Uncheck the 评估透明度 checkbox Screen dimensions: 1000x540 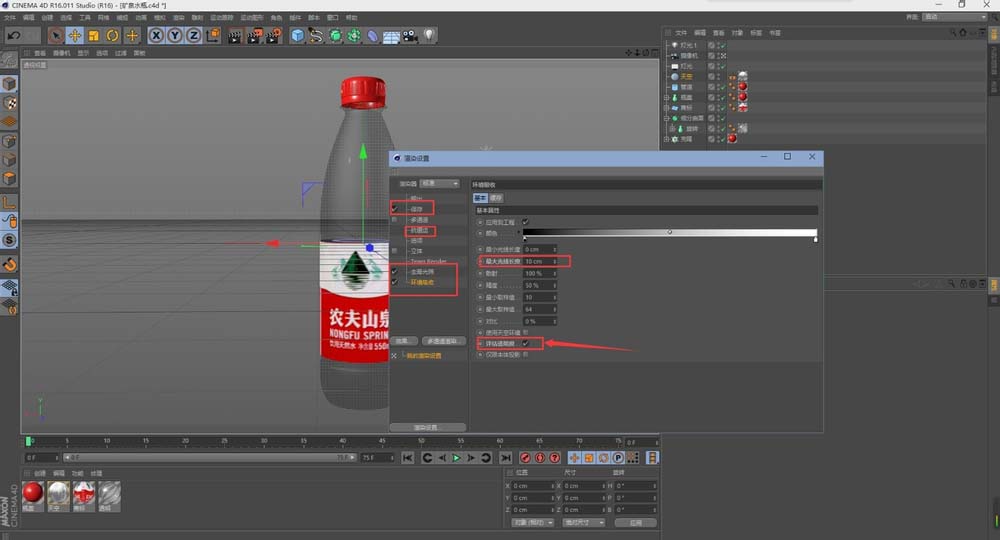(525, 343)
